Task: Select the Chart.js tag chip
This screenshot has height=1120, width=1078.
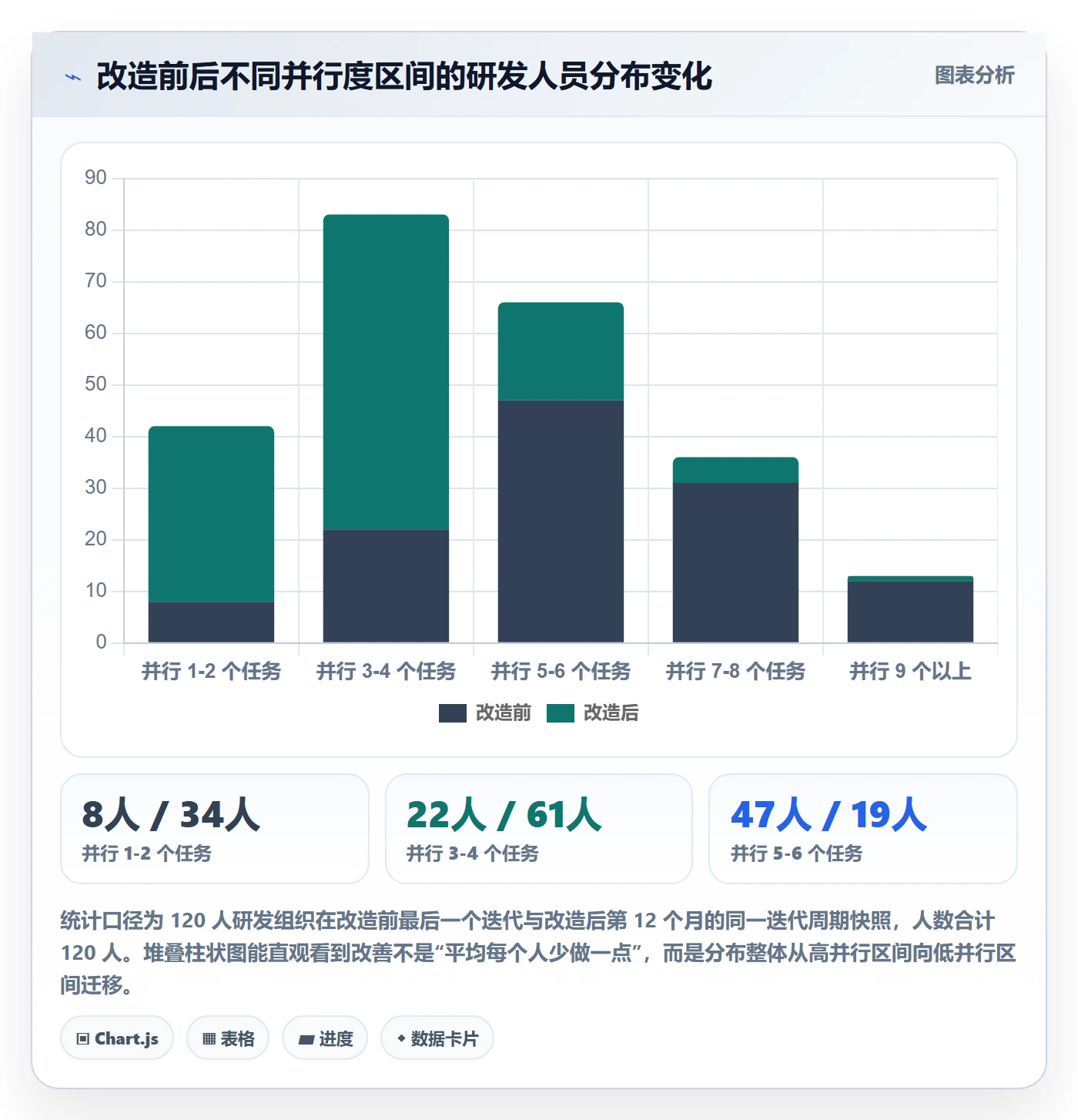Action: (117, 1038)
